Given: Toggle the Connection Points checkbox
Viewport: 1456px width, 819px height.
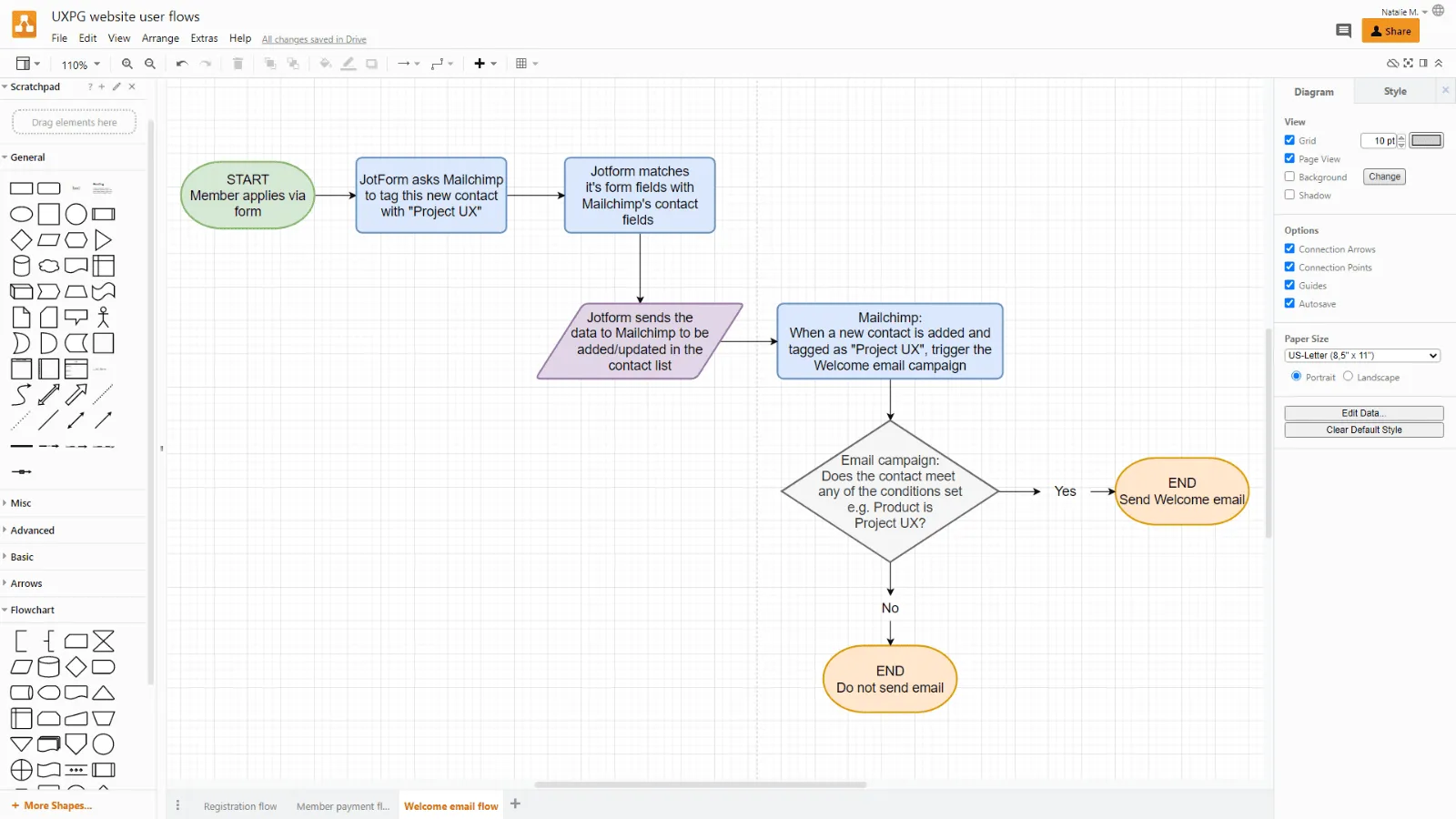Looking at the screenshot, I should point(1289,267).
